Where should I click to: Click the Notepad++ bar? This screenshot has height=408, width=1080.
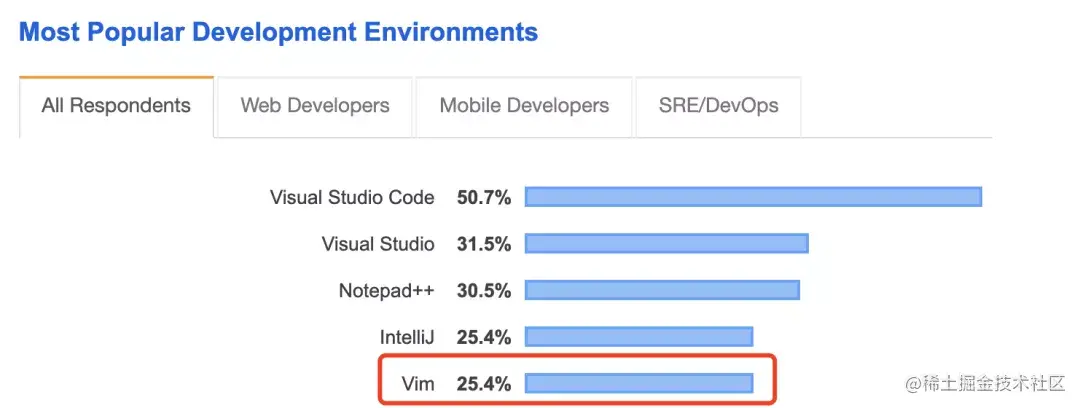pos(662,290)
